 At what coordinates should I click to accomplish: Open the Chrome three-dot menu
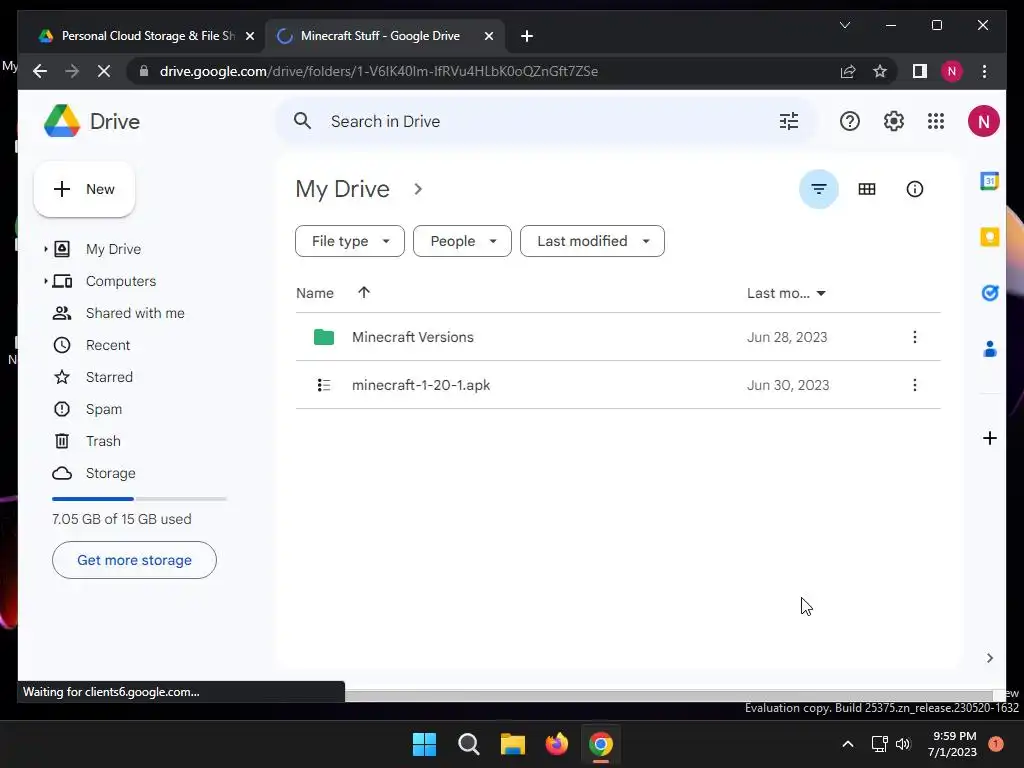pos(984,71)
